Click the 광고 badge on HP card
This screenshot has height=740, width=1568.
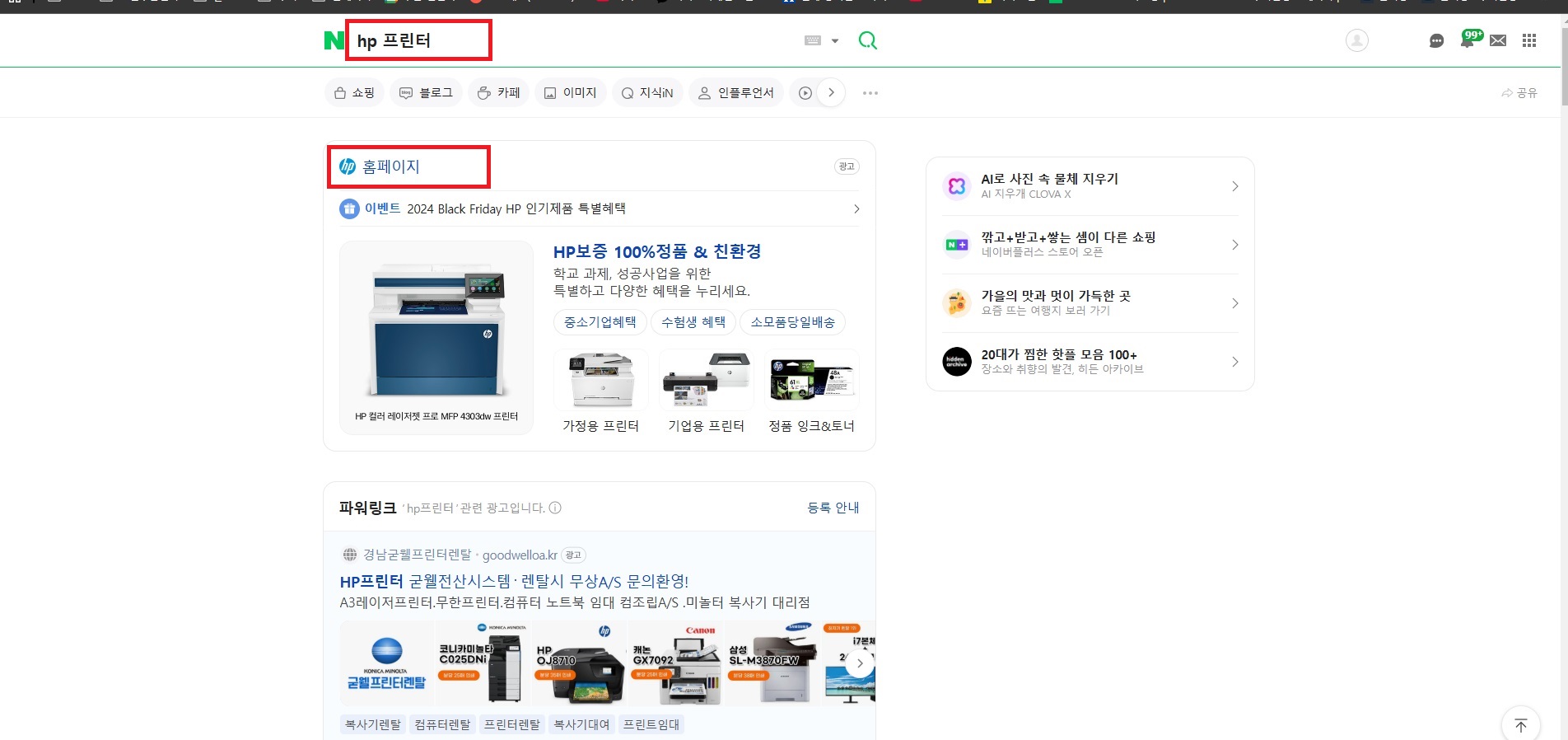click(847, 166)
